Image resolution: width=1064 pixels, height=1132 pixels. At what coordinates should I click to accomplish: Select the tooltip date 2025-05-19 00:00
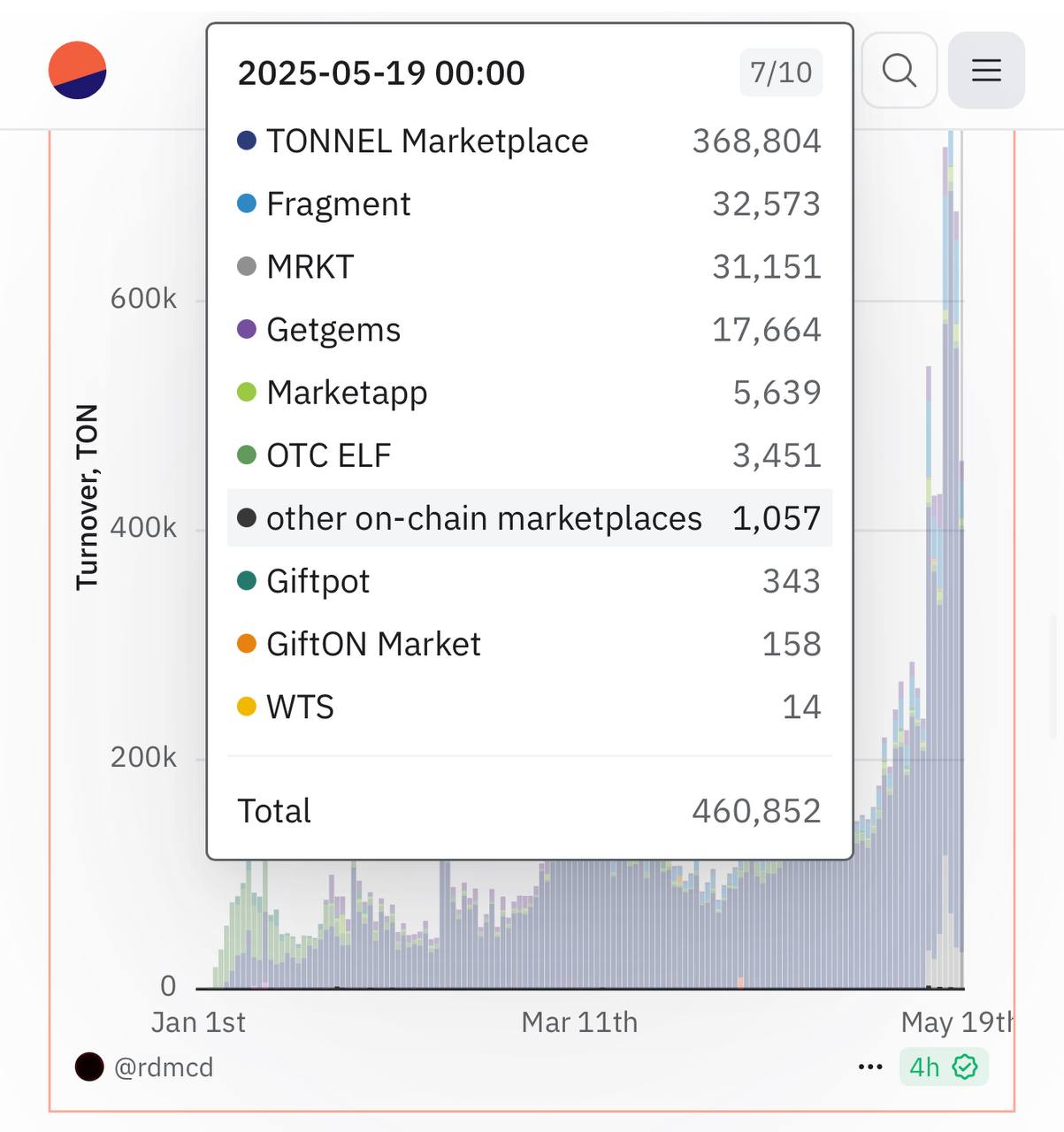pyautogui.click(x=381, y=73)
